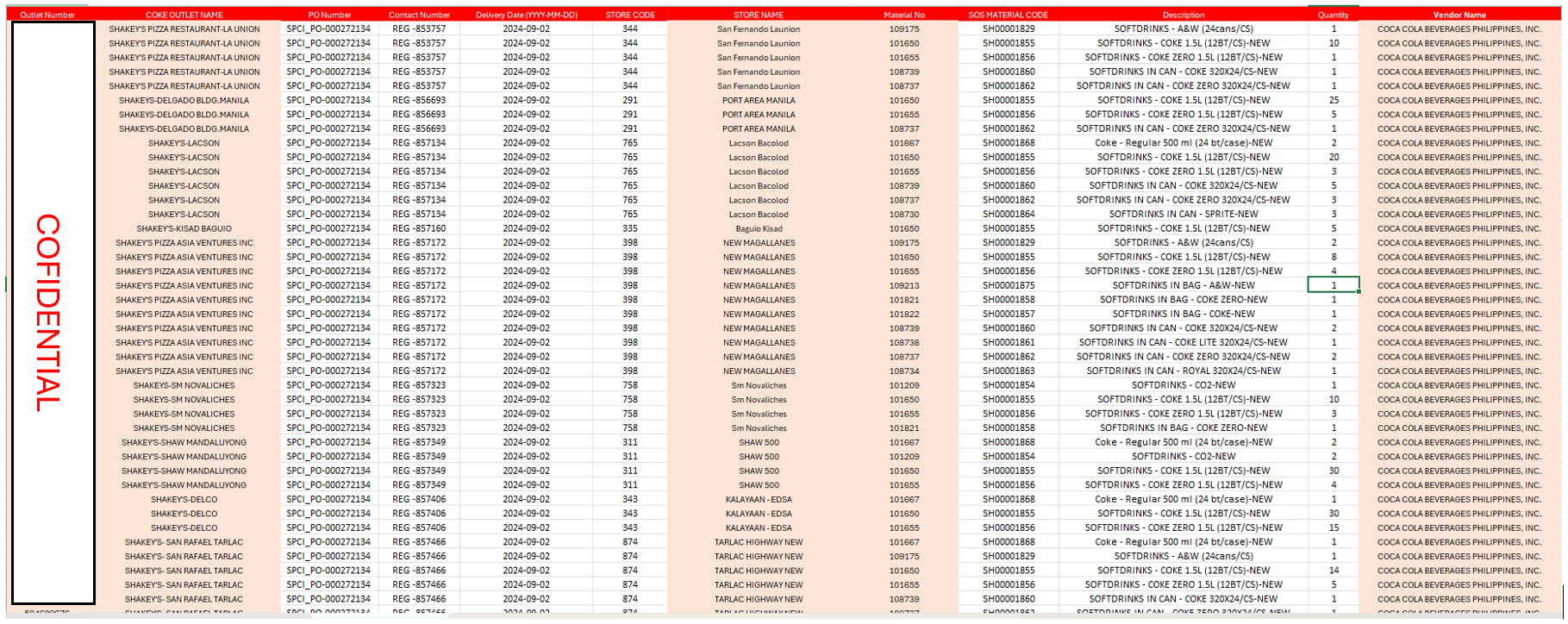The image size is (1568, 624).
Task: Click quantity 15 in KALAYAAN - EDSA row
Action: [1334, 527]
